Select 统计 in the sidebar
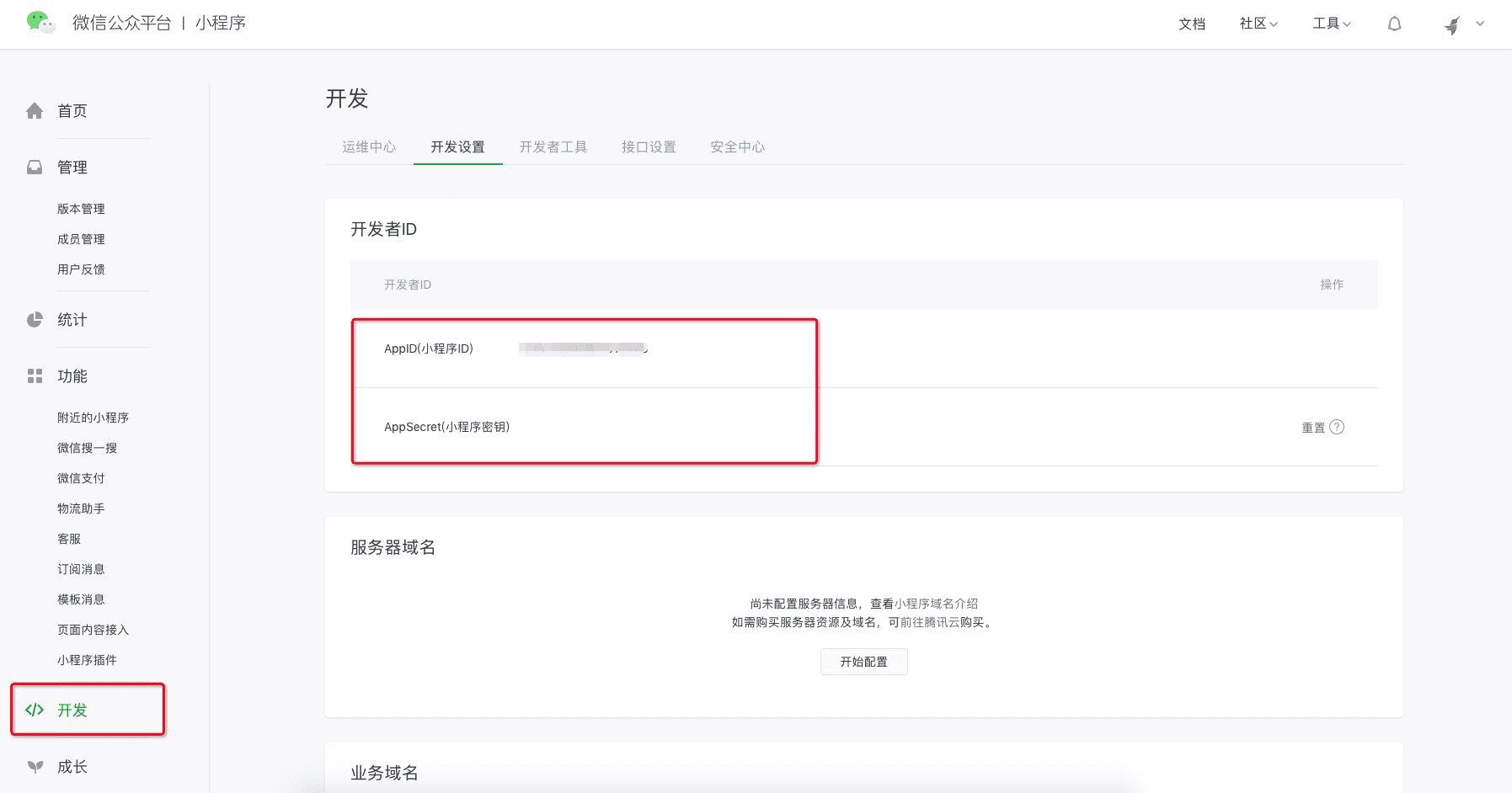The width and height of the screenshot is (1512, 793). click(x=72, y=320)
